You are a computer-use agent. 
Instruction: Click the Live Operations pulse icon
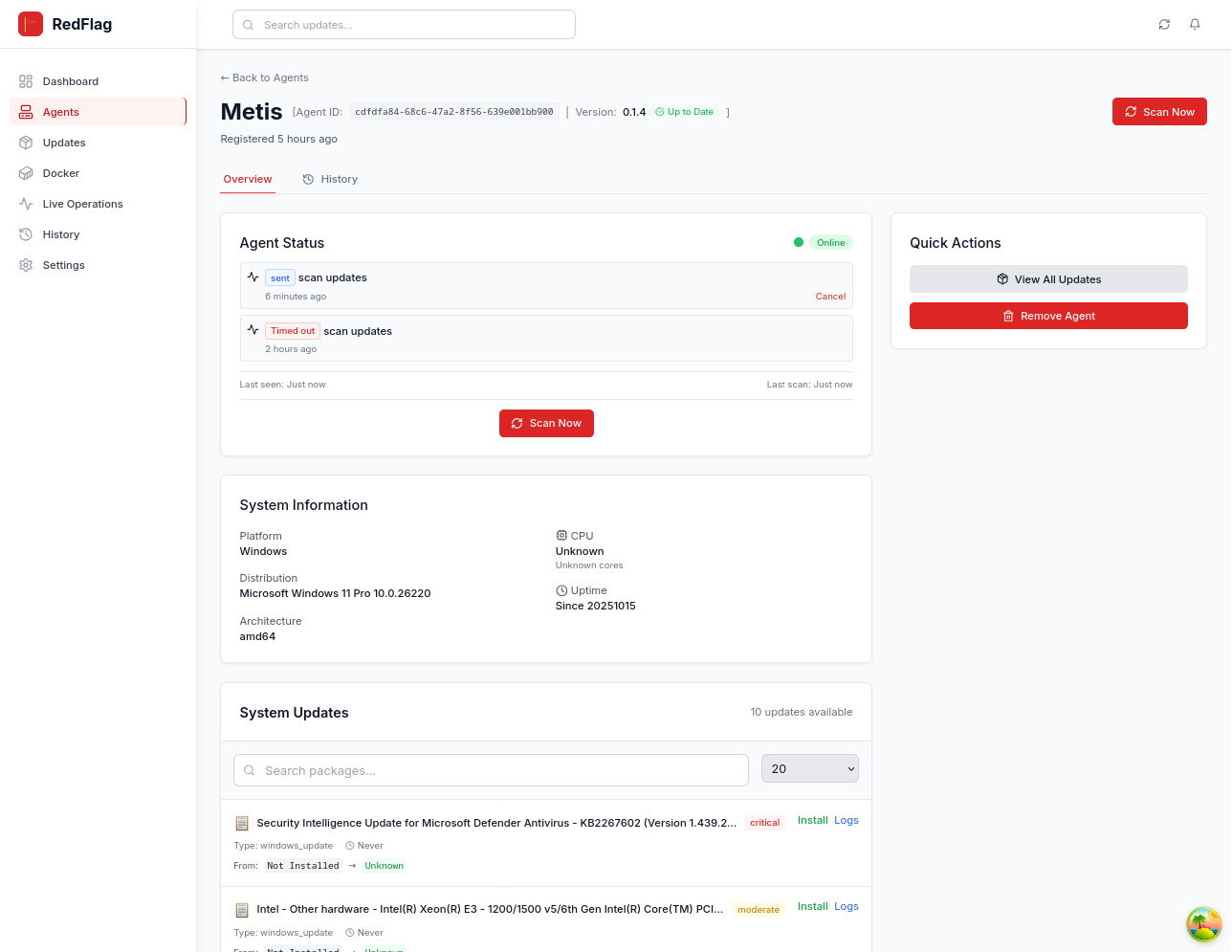[26, 204]
